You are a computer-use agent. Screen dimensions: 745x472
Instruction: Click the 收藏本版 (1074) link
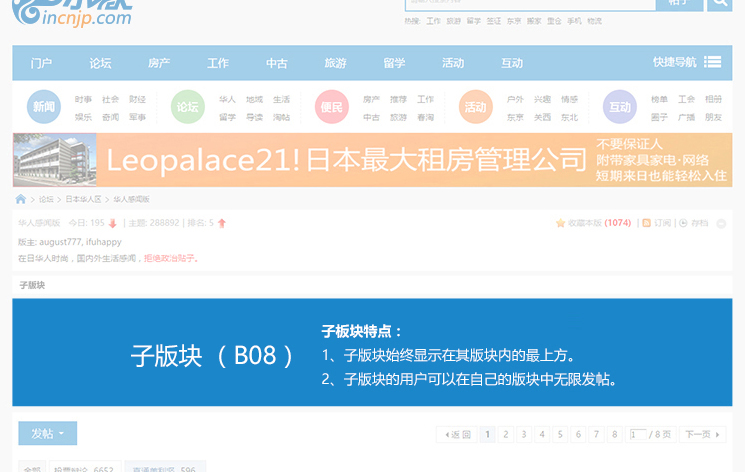coord(600,223)
